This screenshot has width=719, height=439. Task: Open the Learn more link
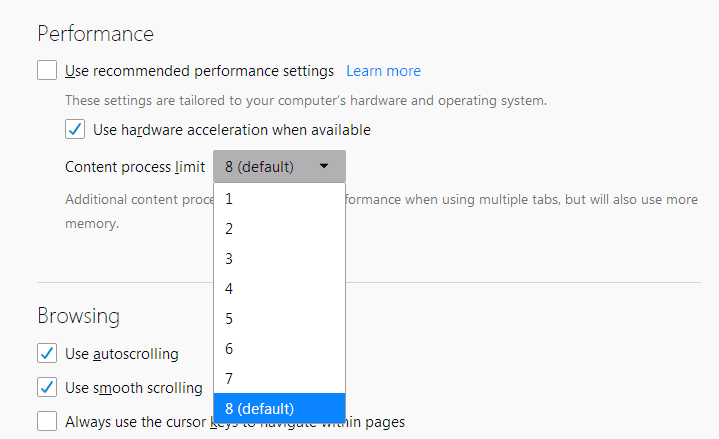(x=383, y=71)
